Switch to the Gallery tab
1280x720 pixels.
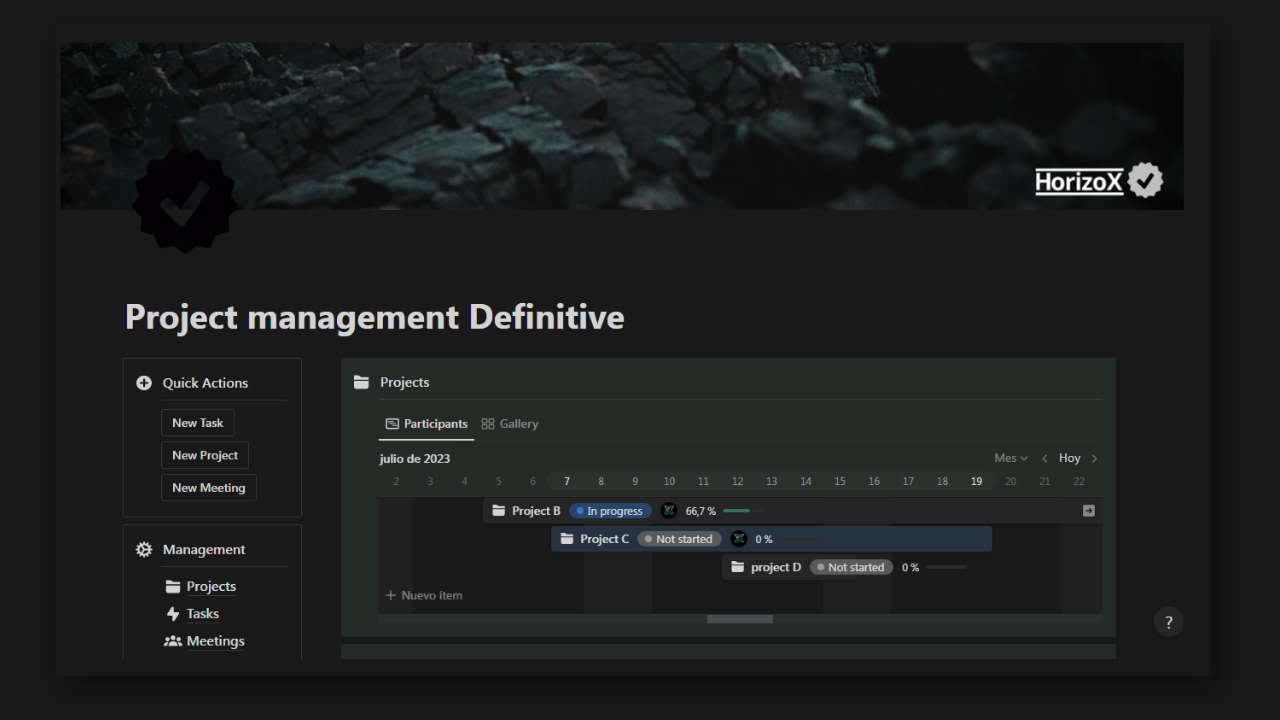point(510,424)
